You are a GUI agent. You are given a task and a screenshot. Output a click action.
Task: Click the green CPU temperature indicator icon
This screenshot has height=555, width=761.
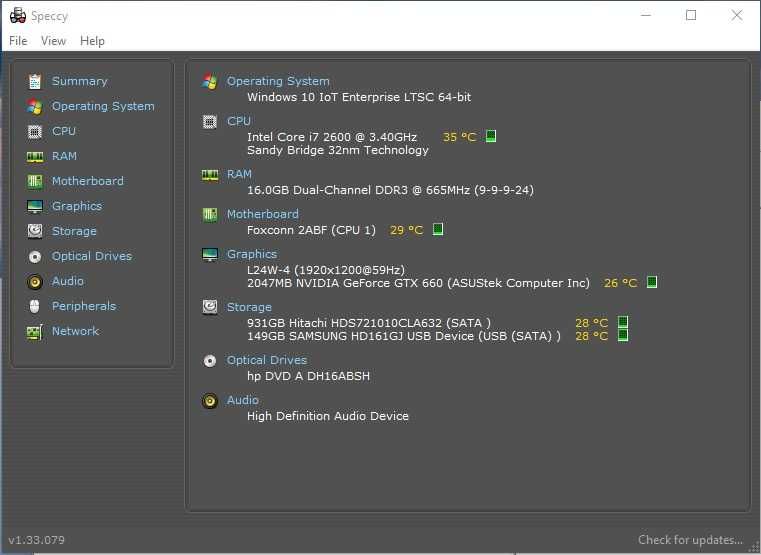tap(491, 136)
